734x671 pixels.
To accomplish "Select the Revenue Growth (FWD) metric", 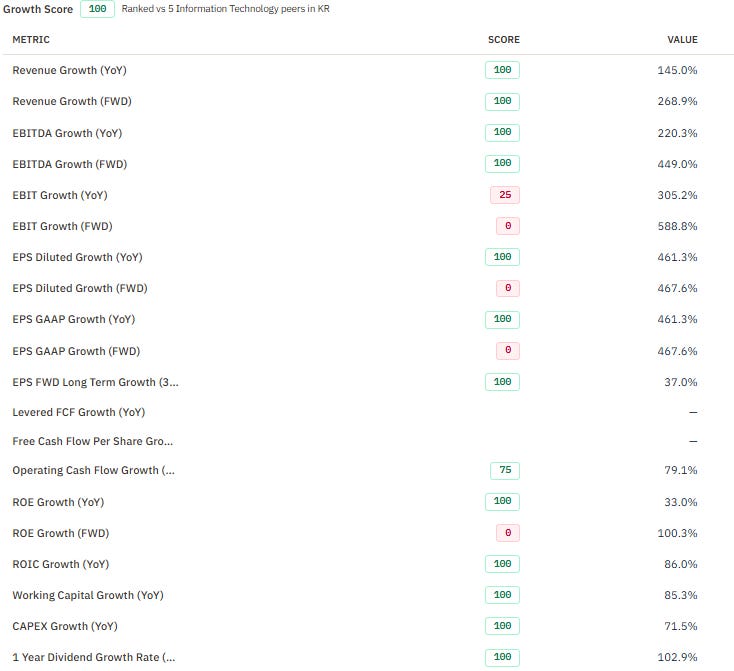I will tap(72, 101).
